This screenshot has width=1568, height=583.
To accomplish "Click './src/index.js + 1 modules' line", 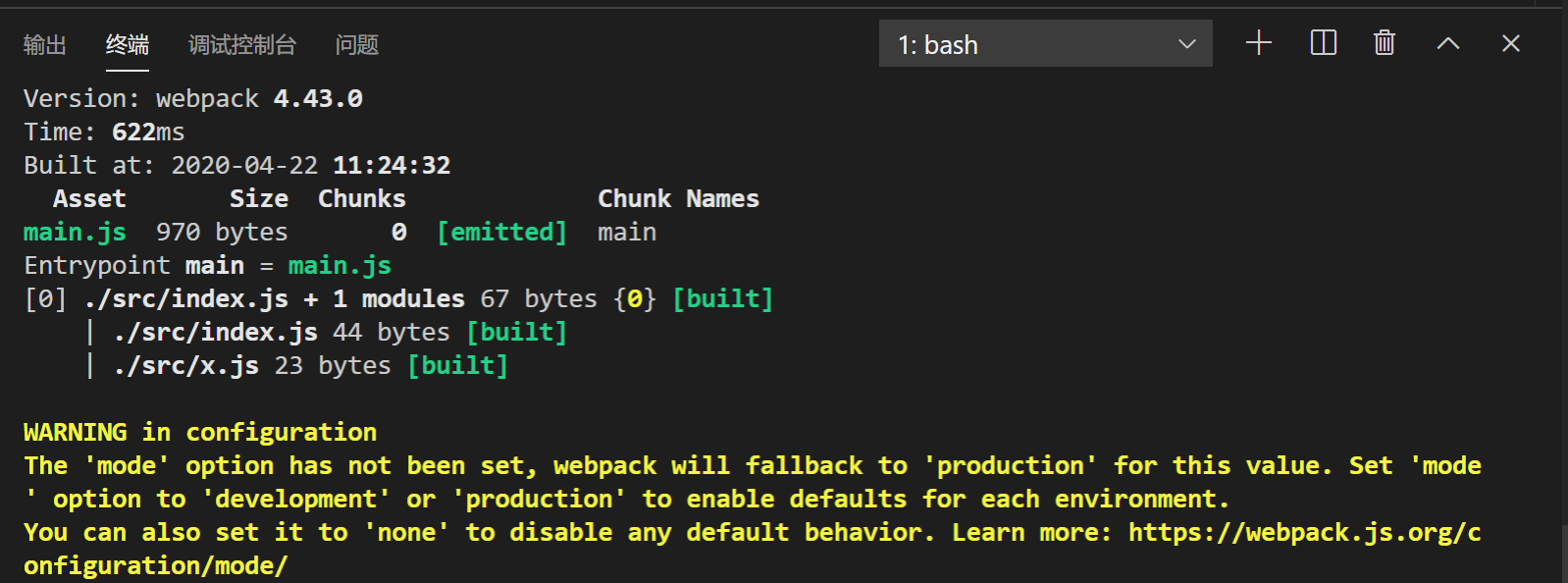I will (x=399, y=299).
